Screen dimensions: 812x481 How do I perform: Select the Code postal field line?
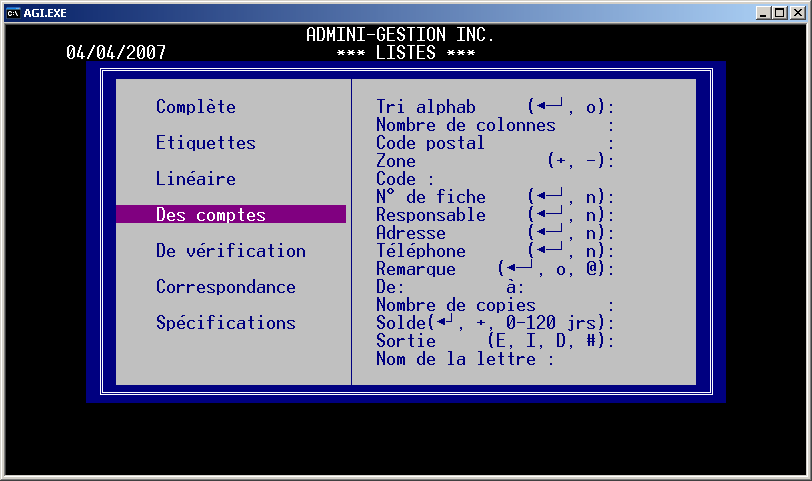point(495,143)
